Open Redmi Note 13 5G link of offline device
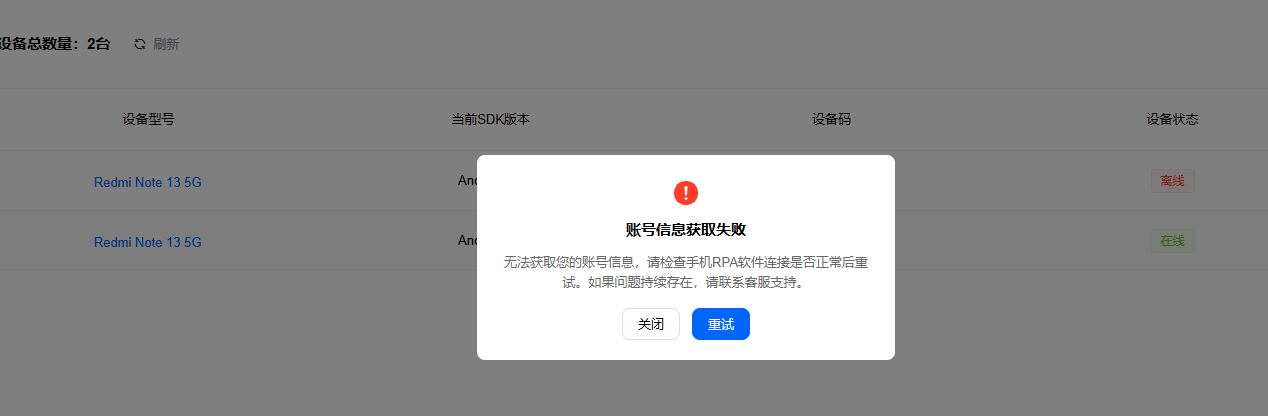 (x=148, y=182)
